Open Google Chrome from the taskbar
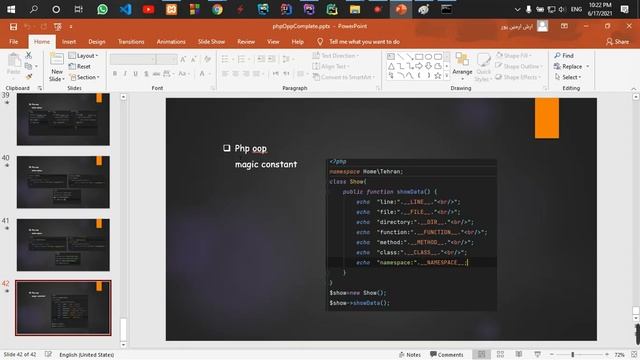The image size is (640, 360). pyautogui.click(x=217, y=9)
